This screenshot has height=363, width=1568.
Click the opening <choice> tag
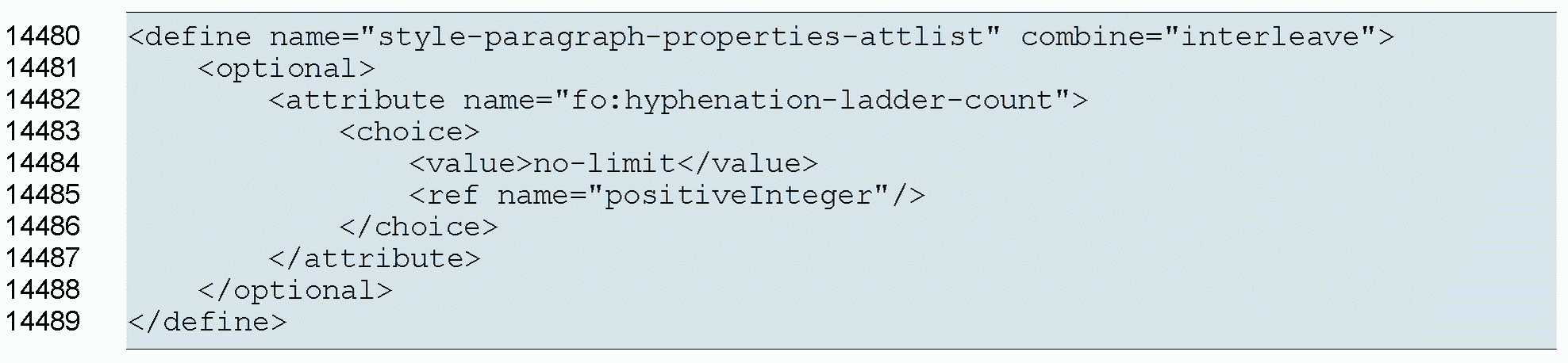pos(409,132)
